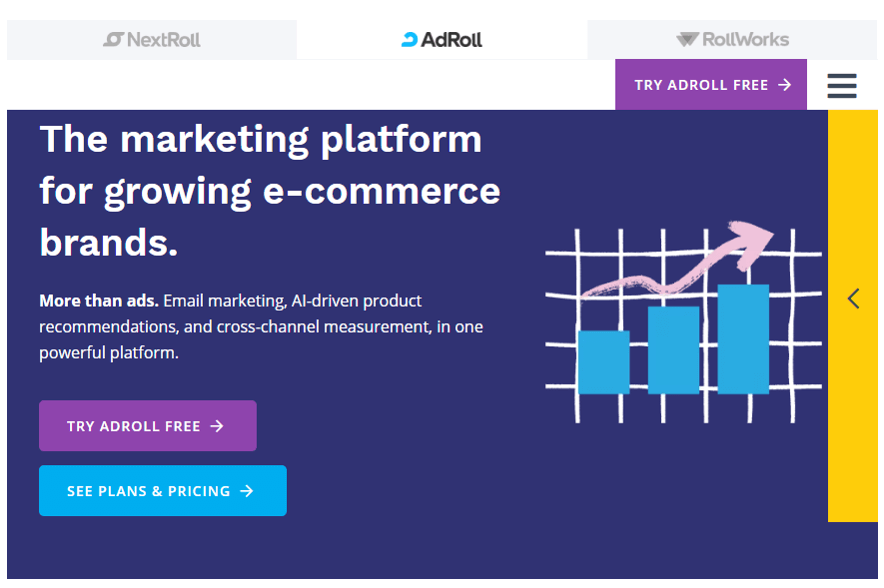Click the pink upward trend arrow illustration

[678, 259]
